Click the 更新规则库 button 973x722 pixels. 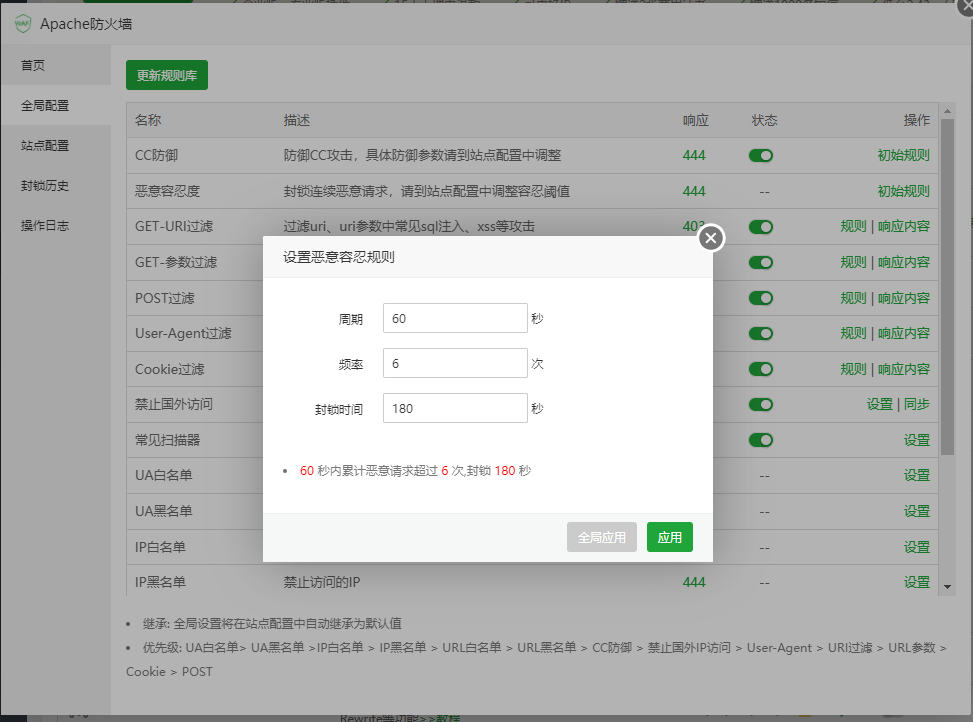(x=167, y=75)
